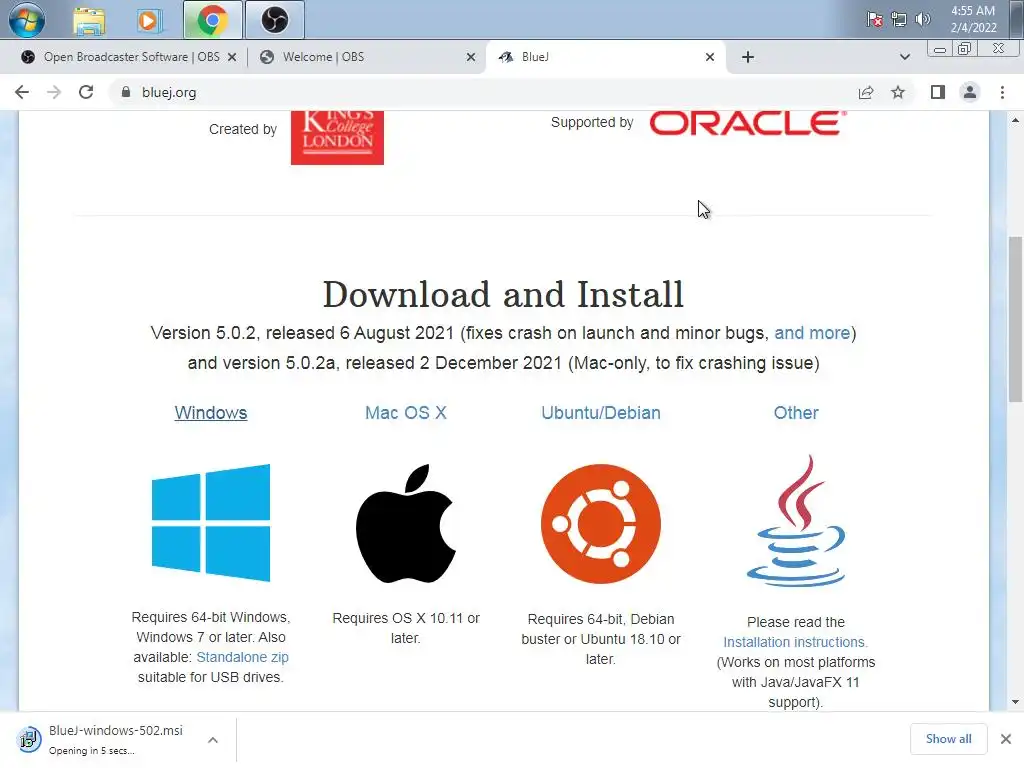Bookmark this page with star
The image size is (1024, 768).
(898, 92)
